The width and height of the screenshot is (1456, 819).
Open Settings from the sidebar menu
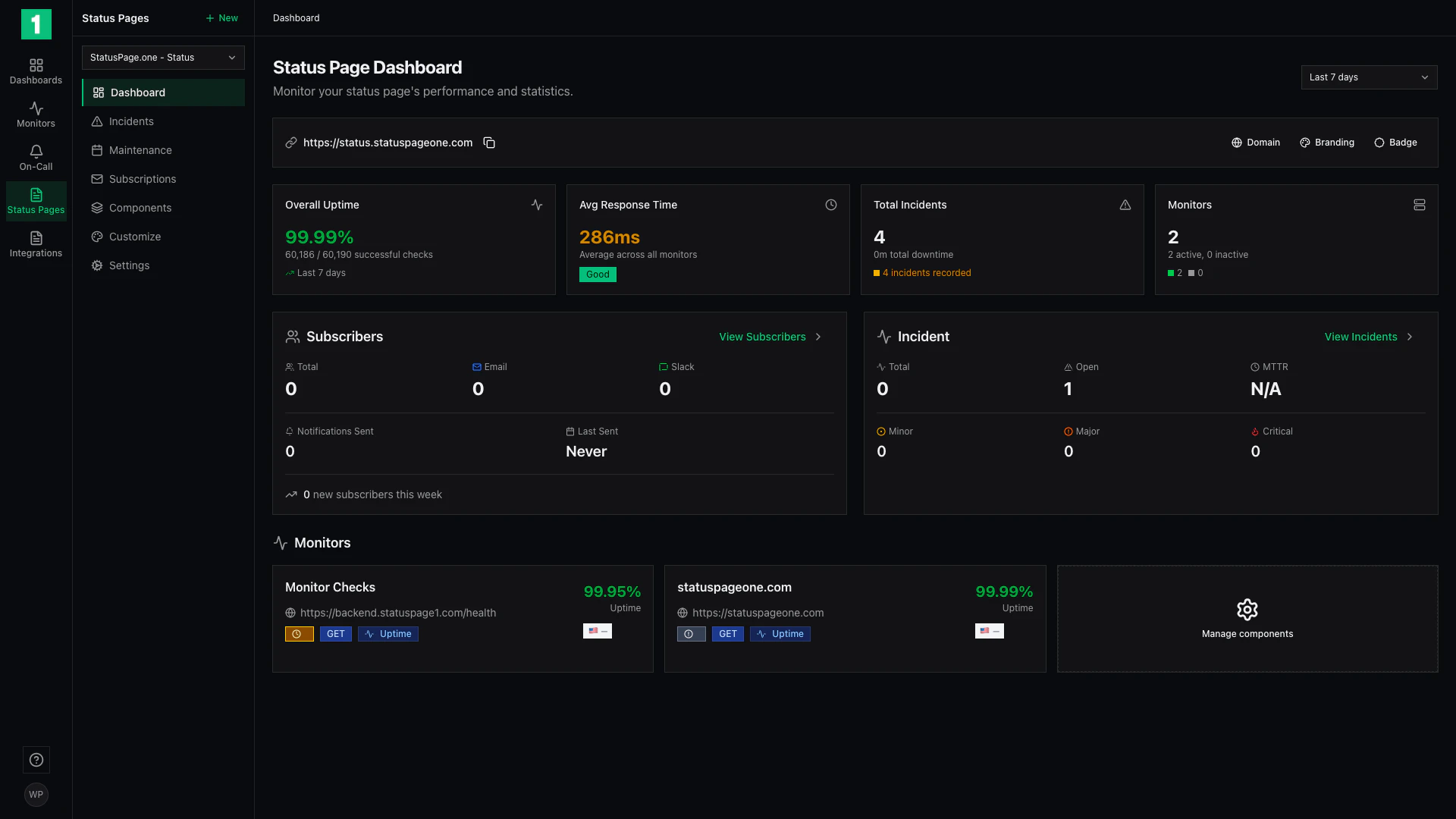(x=129, y=265)
